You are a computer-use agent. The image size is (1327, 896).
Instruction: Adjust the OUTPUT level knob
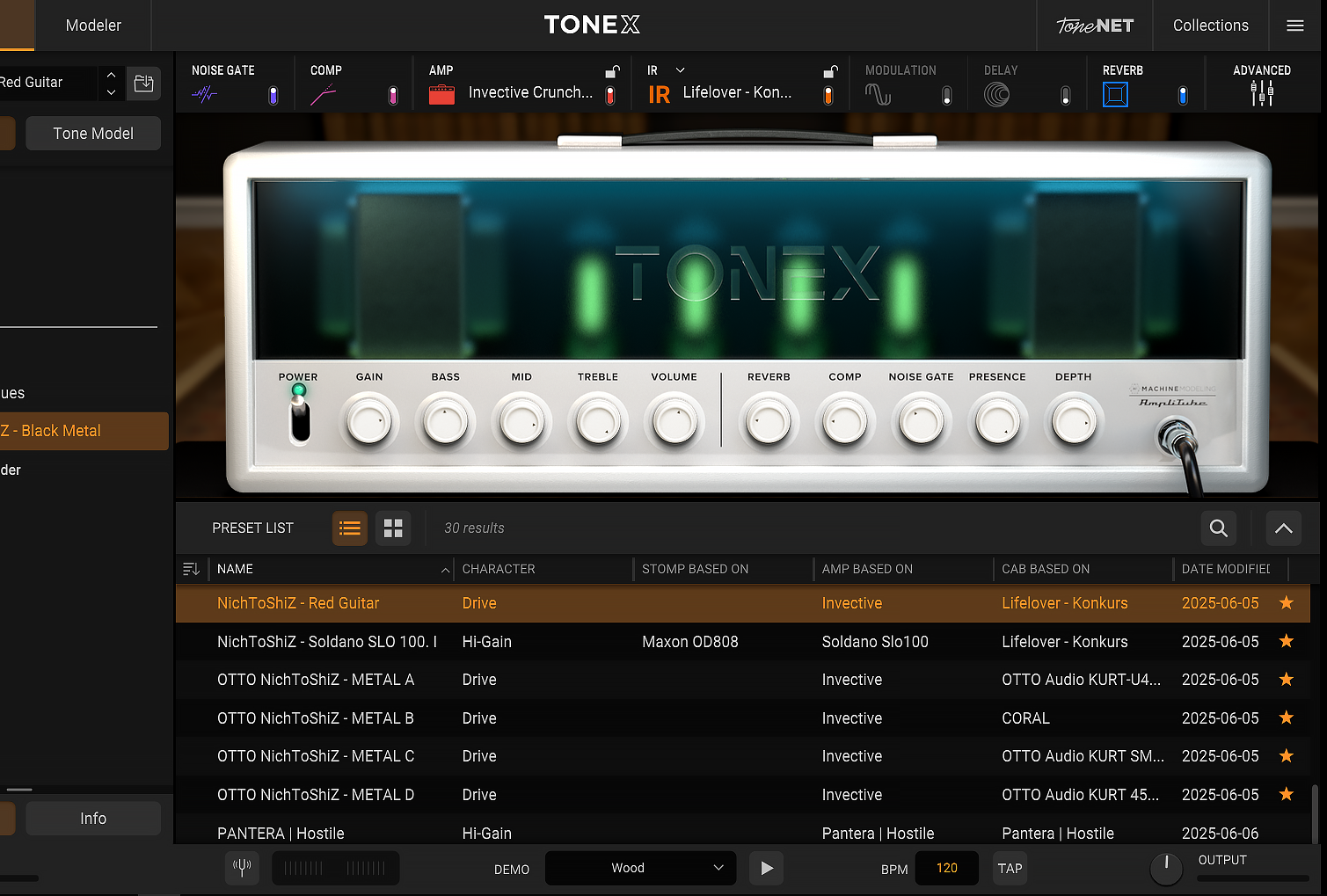[1166, 868]
